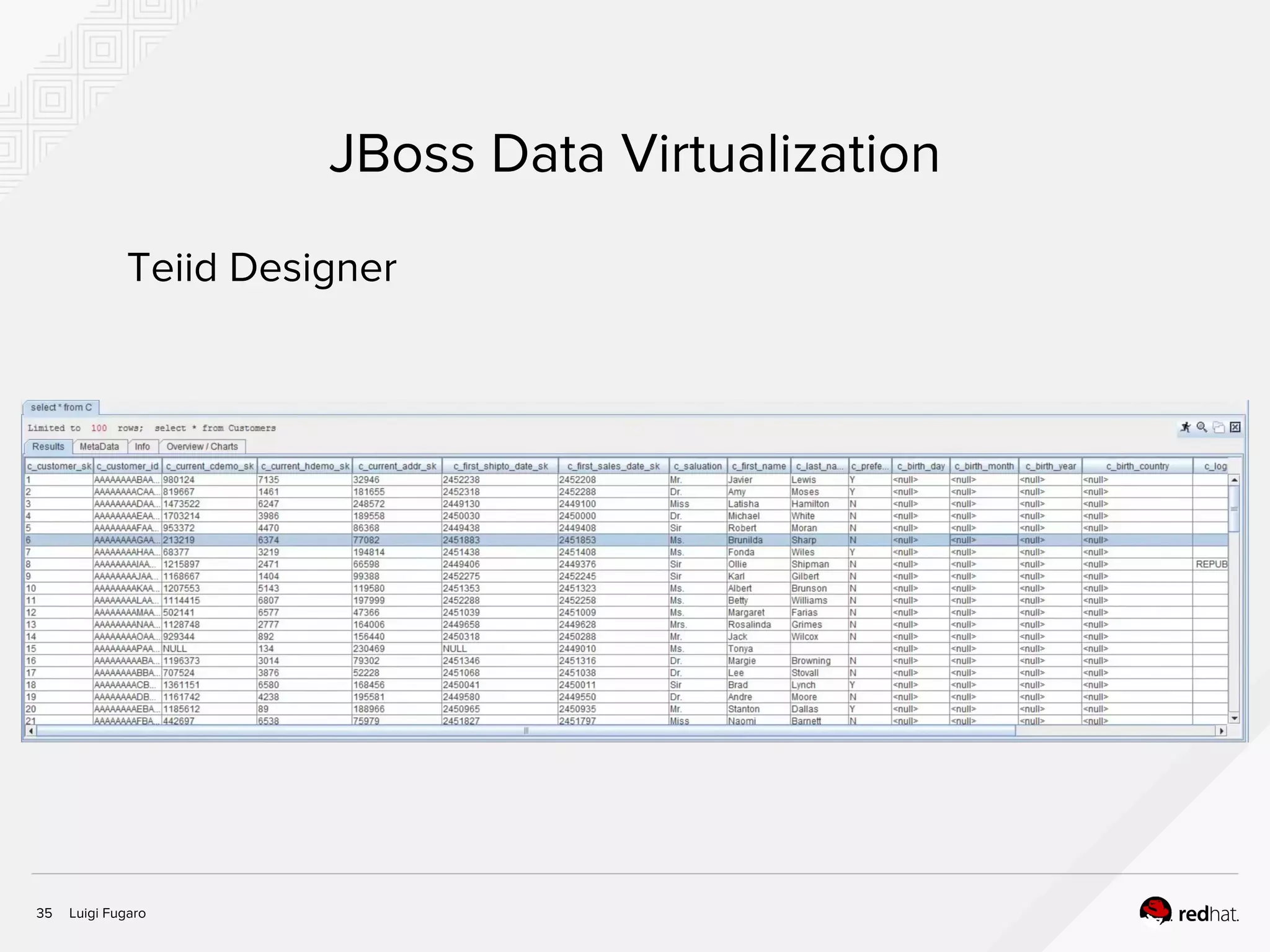This screenshot has width=1270, height=952.
Task: Click the c_birth_day column header
Action: (921, 466)
